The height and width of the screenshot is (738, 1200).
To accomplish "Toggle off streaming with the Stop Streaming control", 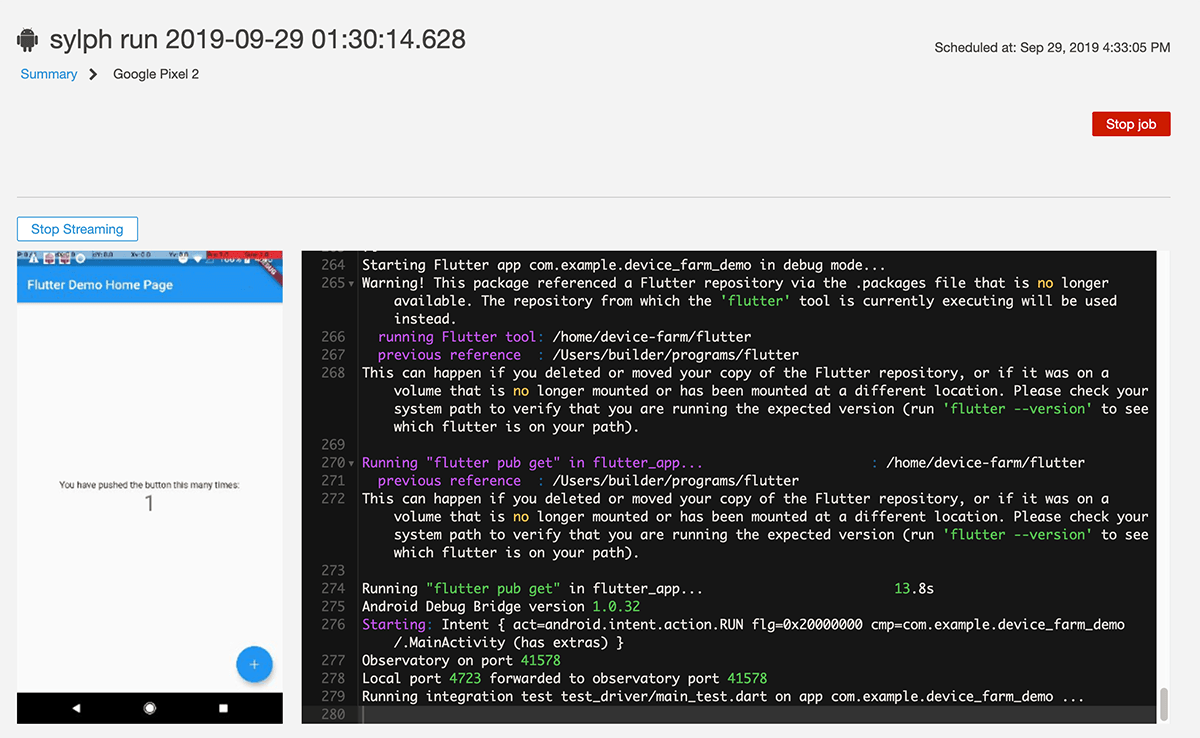I will click(x=77, y=228).
